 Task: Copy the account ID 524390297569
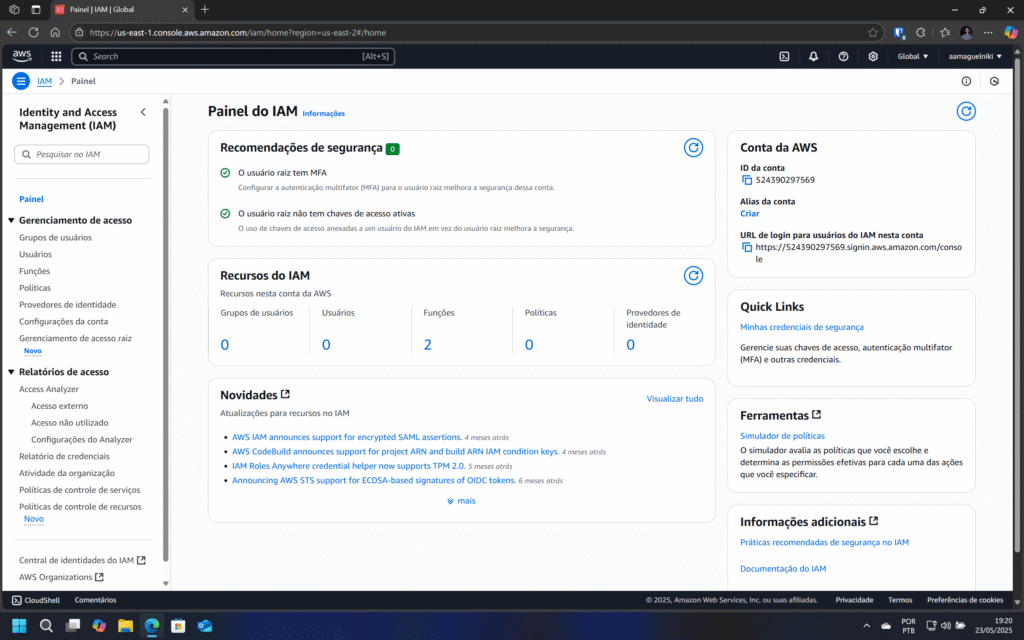click(x=746, y=180)
